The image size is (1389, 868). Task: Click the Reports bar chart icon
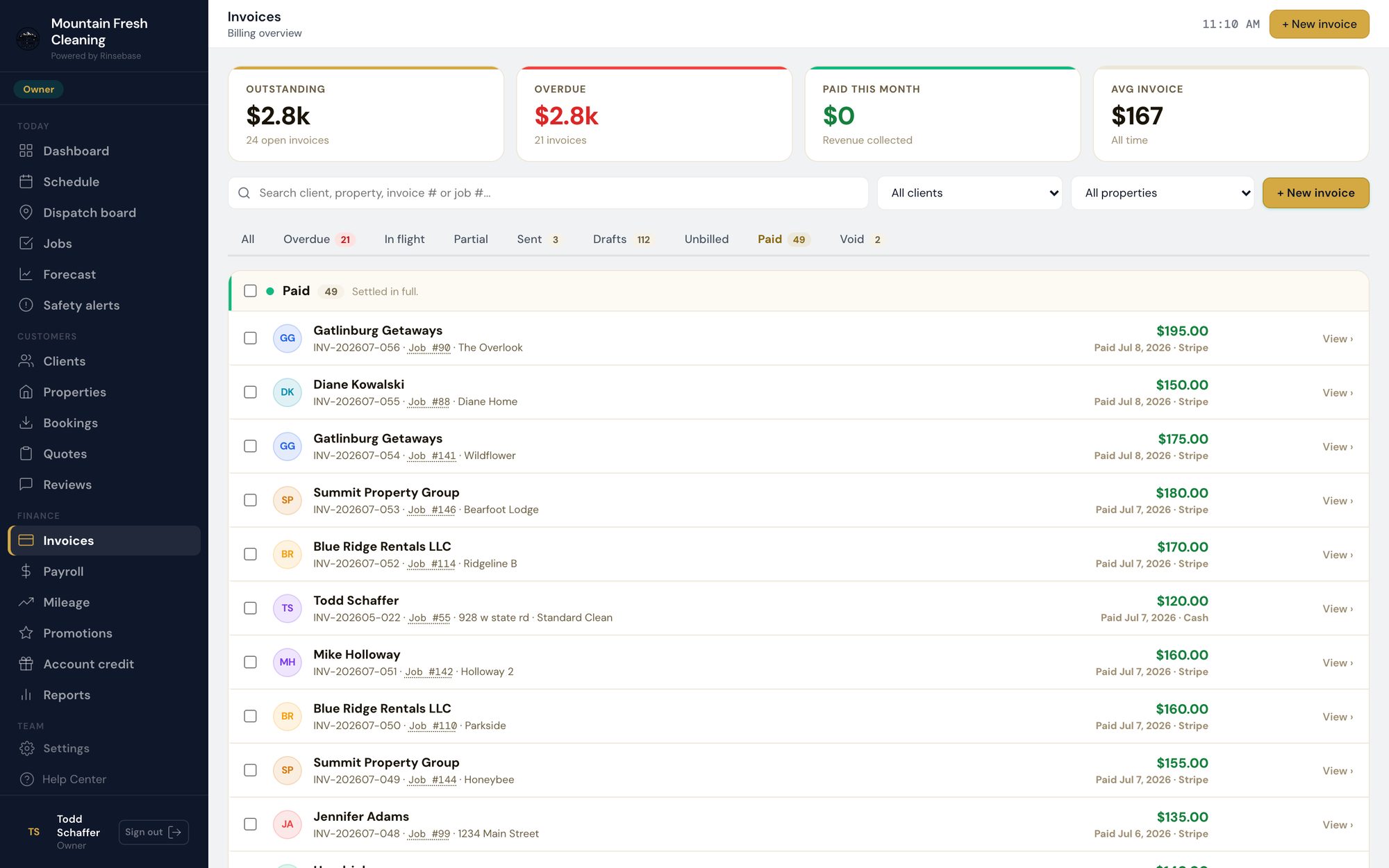coord(26,695)
